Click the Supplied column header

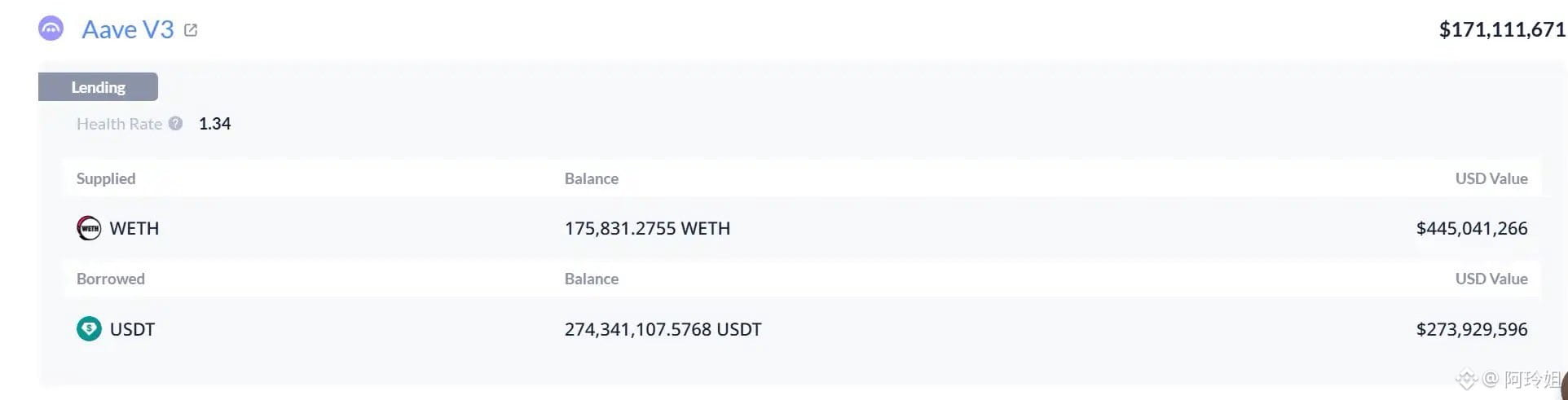106,178
